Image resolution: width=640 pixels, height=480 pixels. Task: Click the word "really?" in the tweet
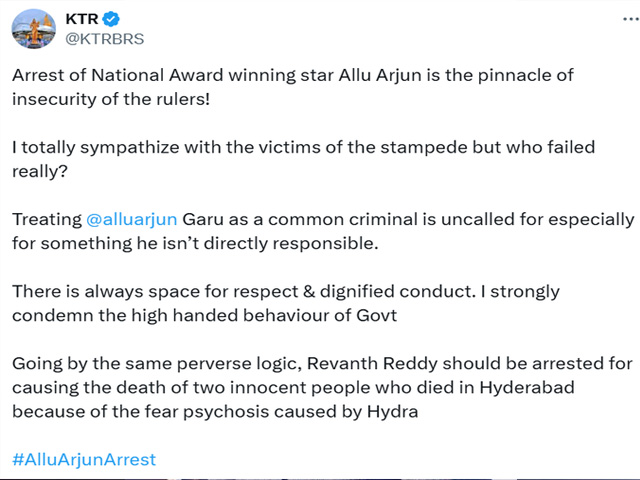tap(40, 171)
